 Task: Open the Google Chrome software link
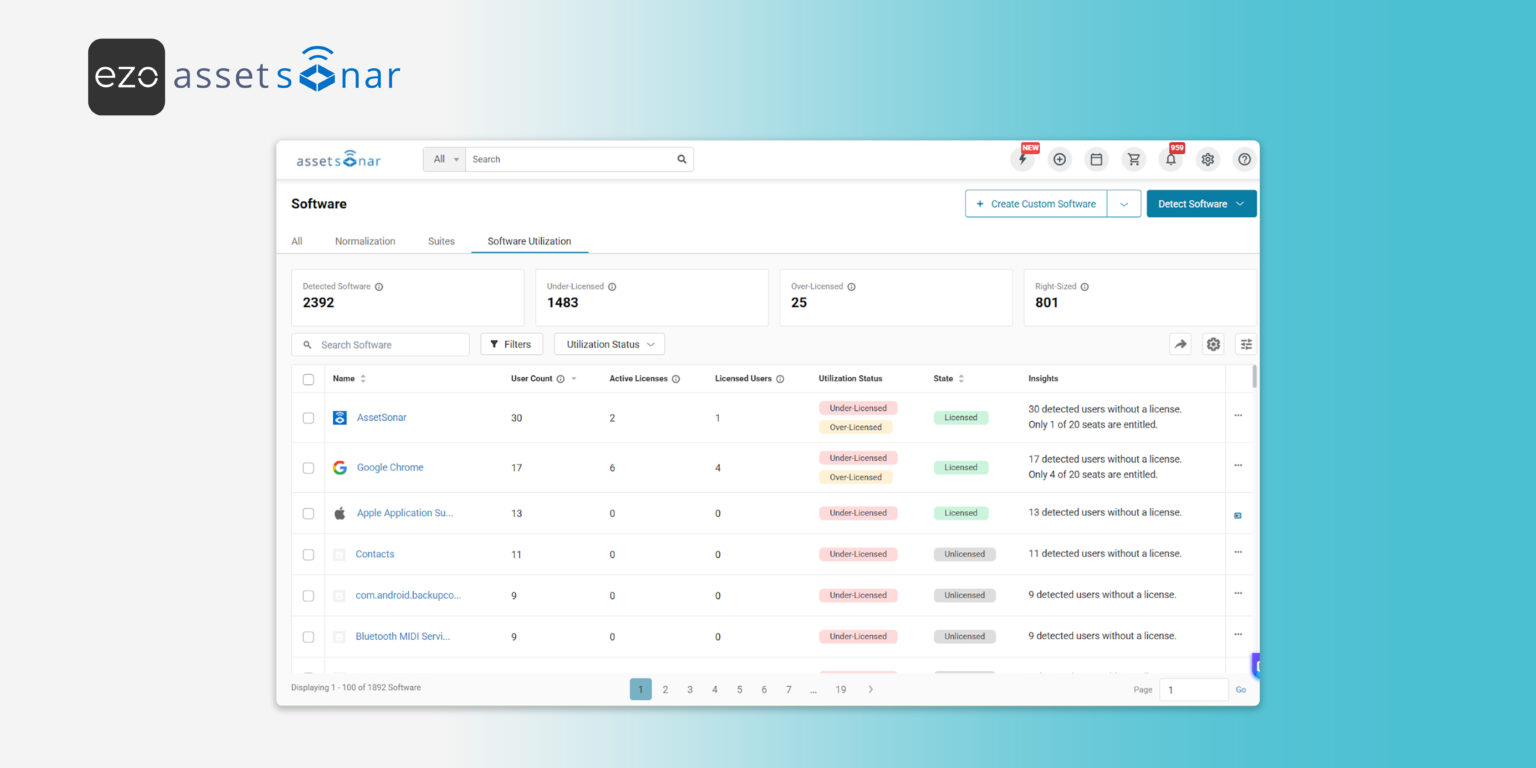[390, 467]
